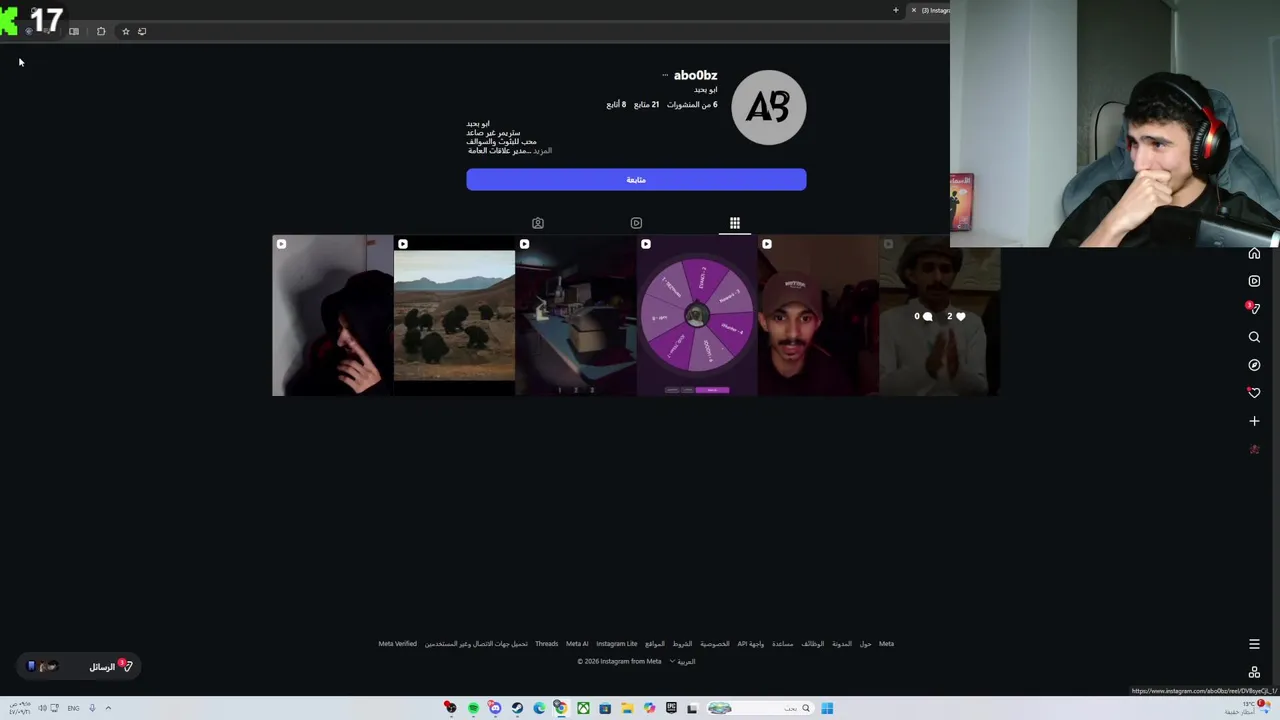
Task: Click the Instagram Lite footer link
Action: pos(617,644)
